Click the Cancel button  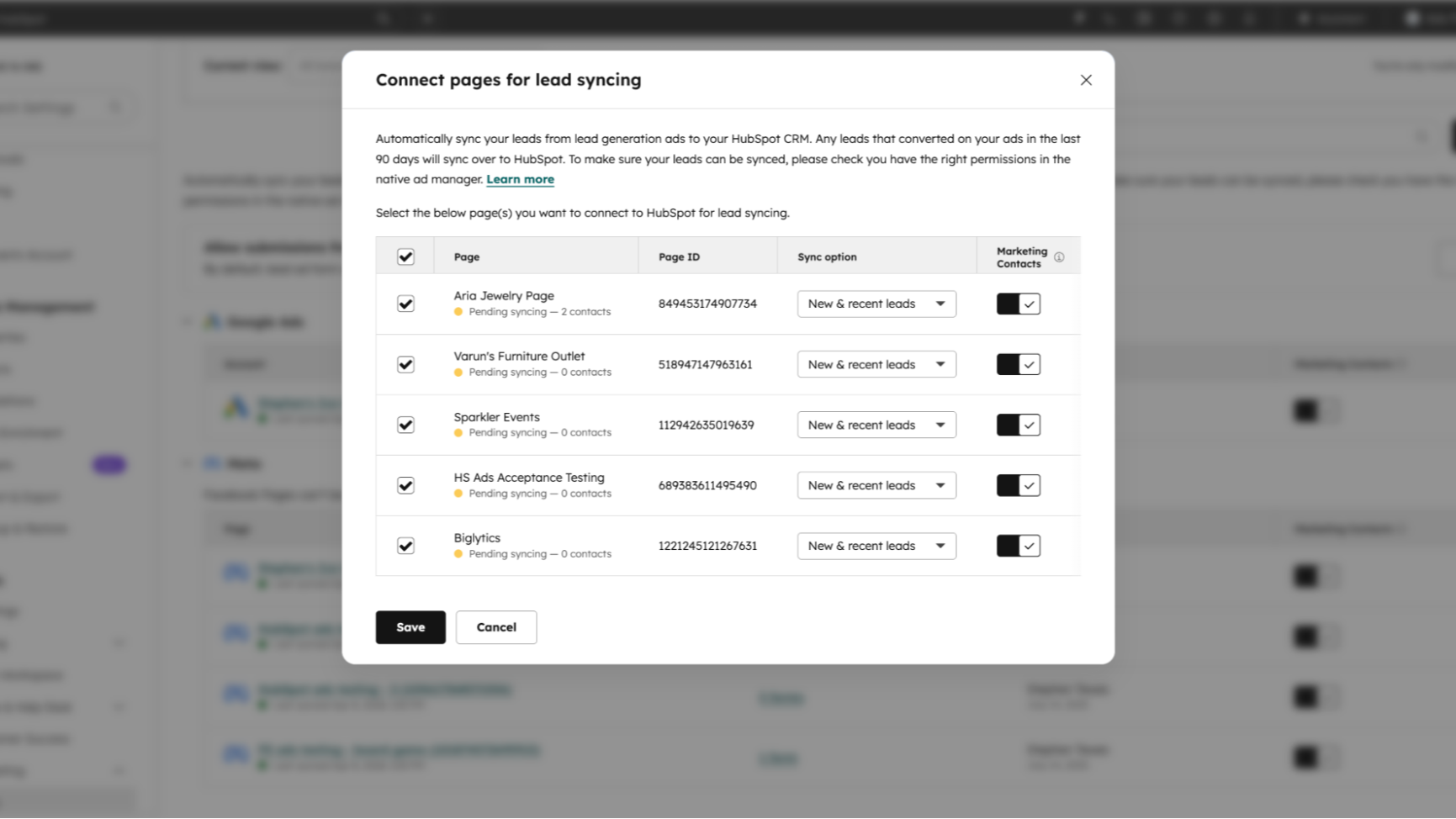(496, 626)
